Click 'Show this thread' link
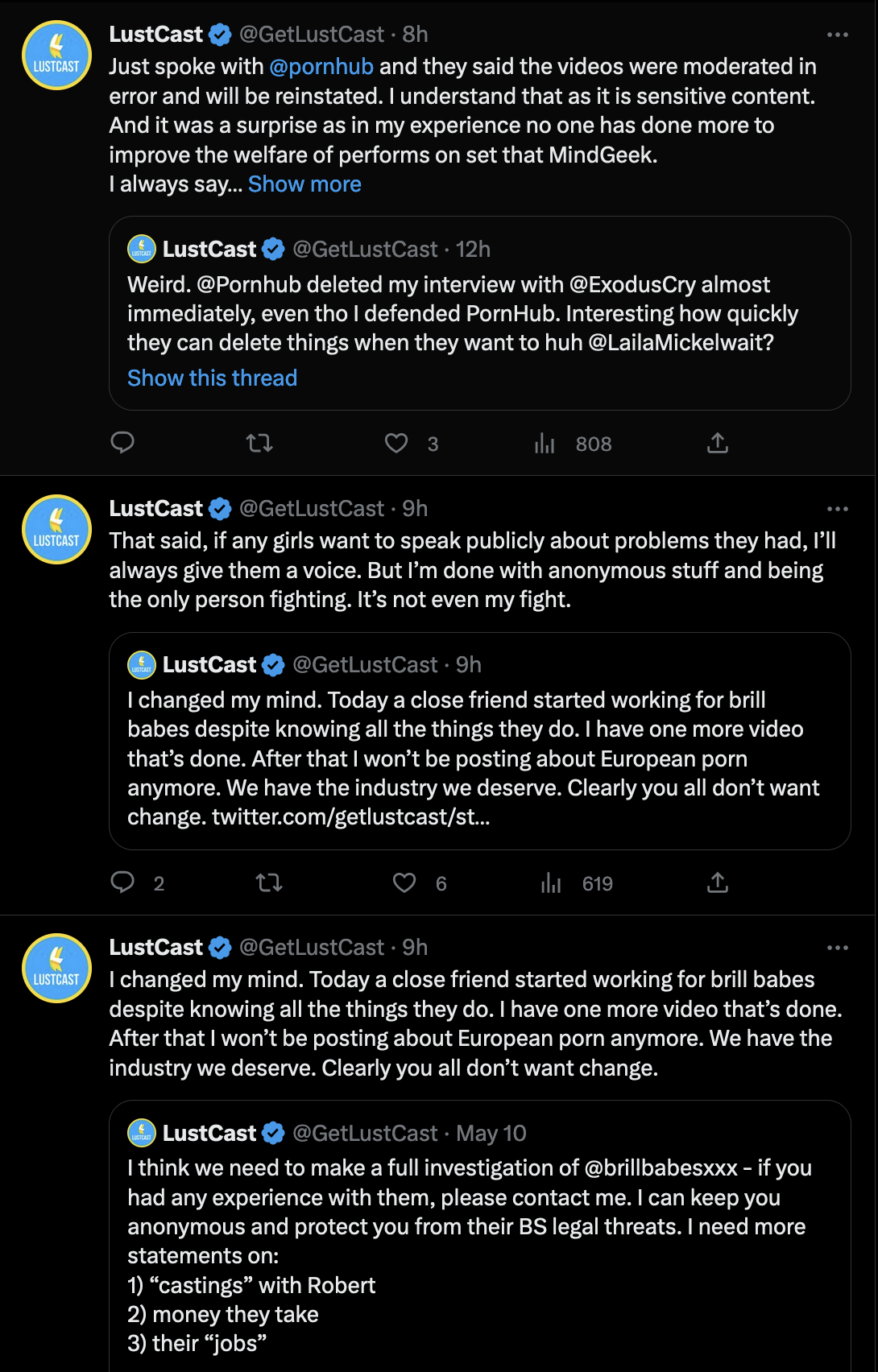The image size is (878, 1372). [x=212, y=378]
